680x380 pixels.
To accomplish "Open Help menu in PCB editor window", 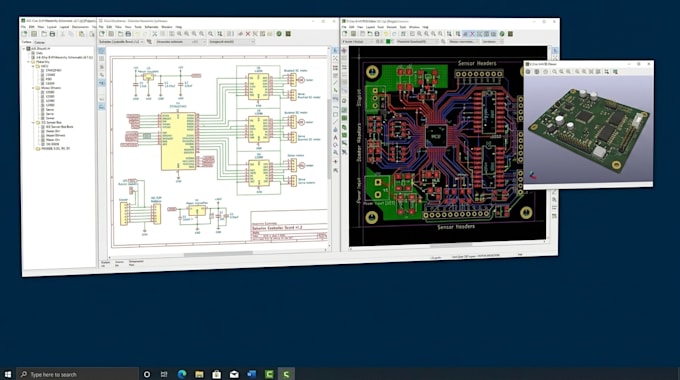I will click(x=425, y=27).
